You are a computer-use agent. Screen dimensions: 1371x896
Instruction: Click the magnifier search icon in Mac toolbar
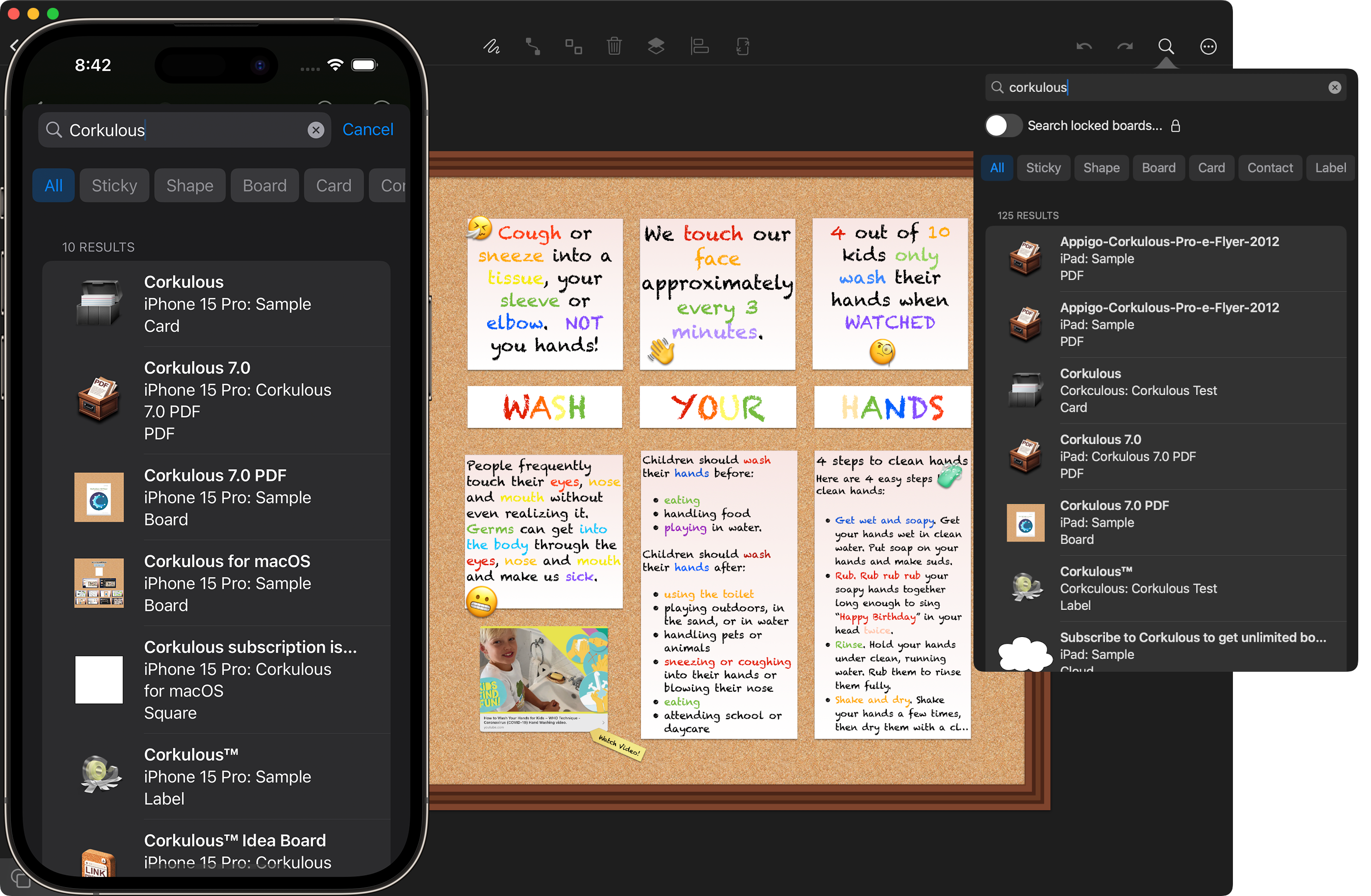(1165, 46)
